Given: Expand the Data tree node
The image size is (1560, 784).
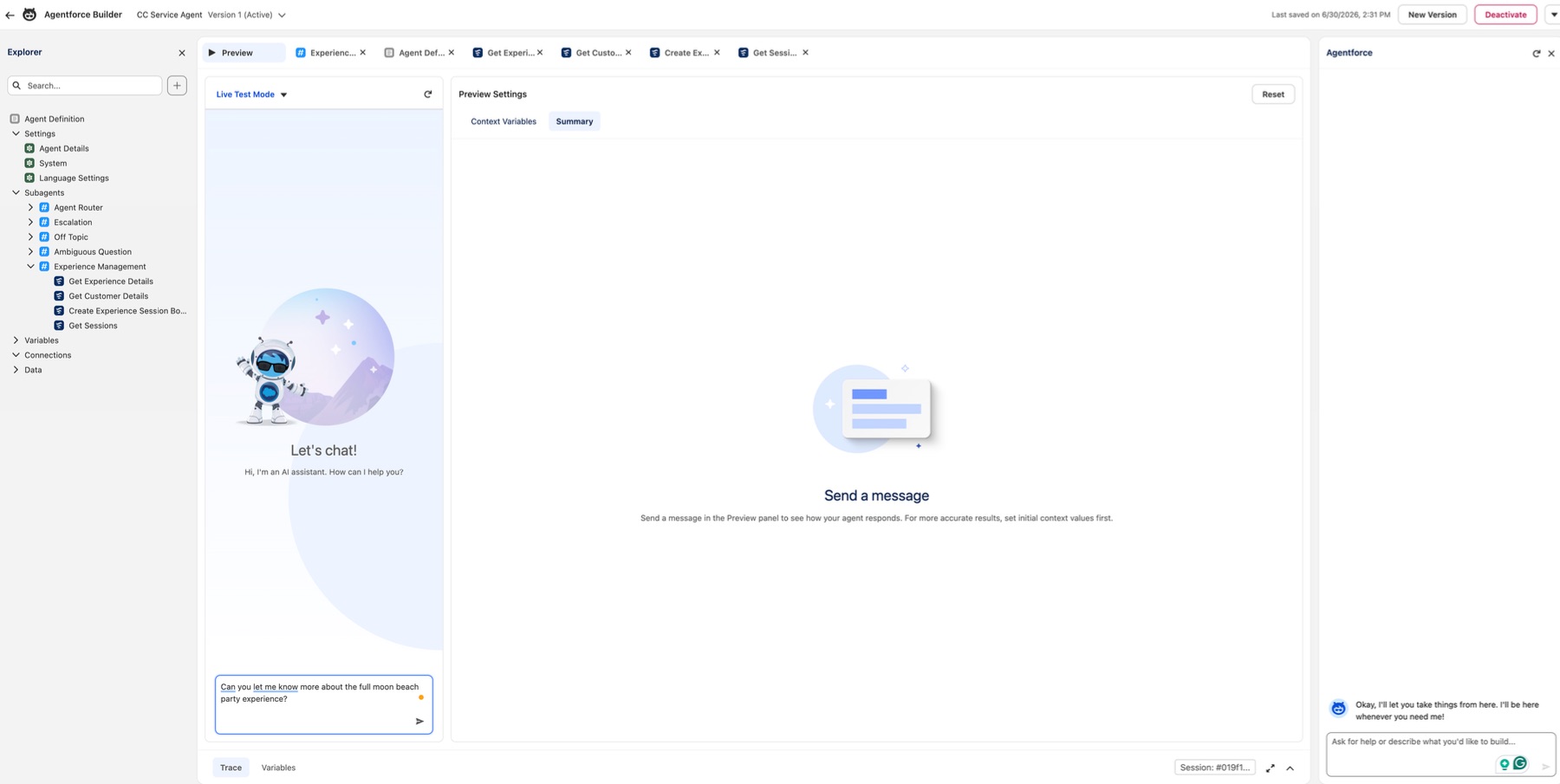Looking at the screenshot, I should point(16,370).
